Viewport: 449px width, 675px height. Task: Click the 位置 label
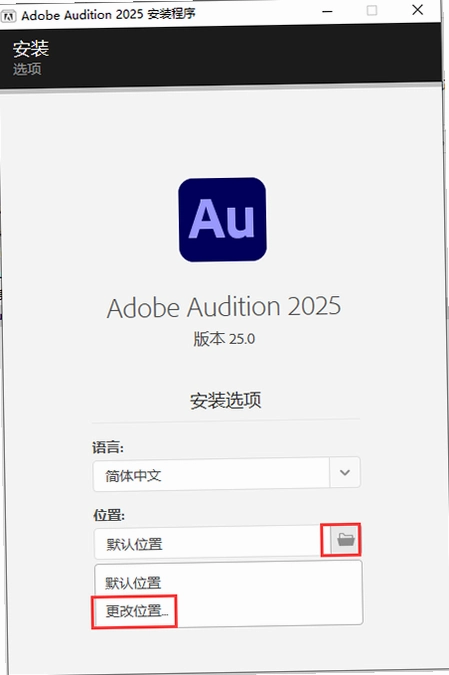coord(109,515)
